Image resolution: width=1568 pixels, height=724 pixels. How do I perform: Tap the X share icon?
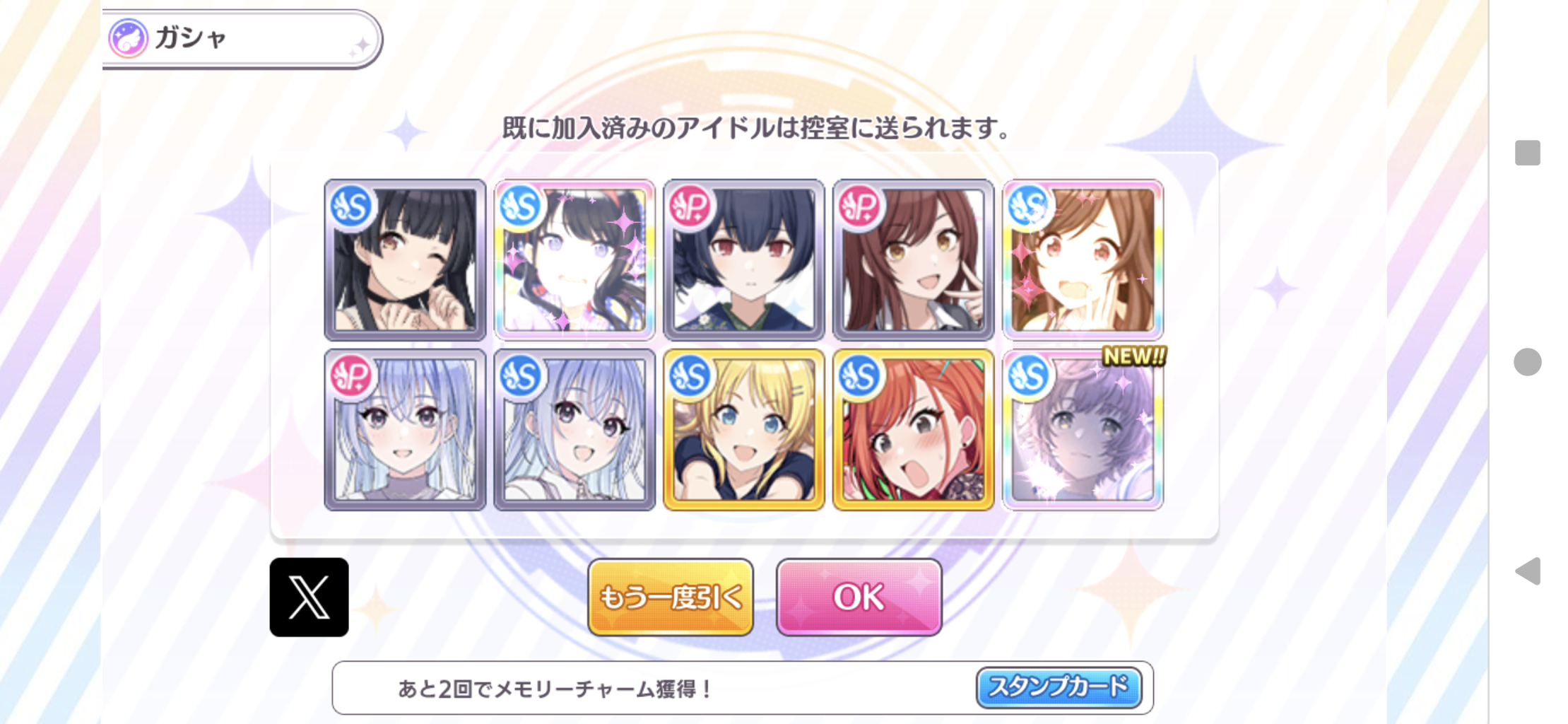pos(309,597)
